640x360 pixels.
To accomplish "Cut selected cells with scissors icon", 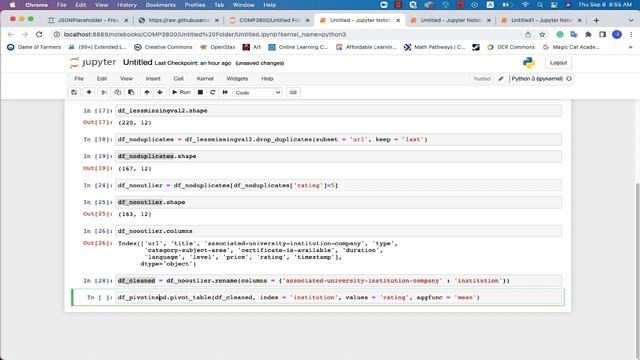I will (x=104, y=92).
